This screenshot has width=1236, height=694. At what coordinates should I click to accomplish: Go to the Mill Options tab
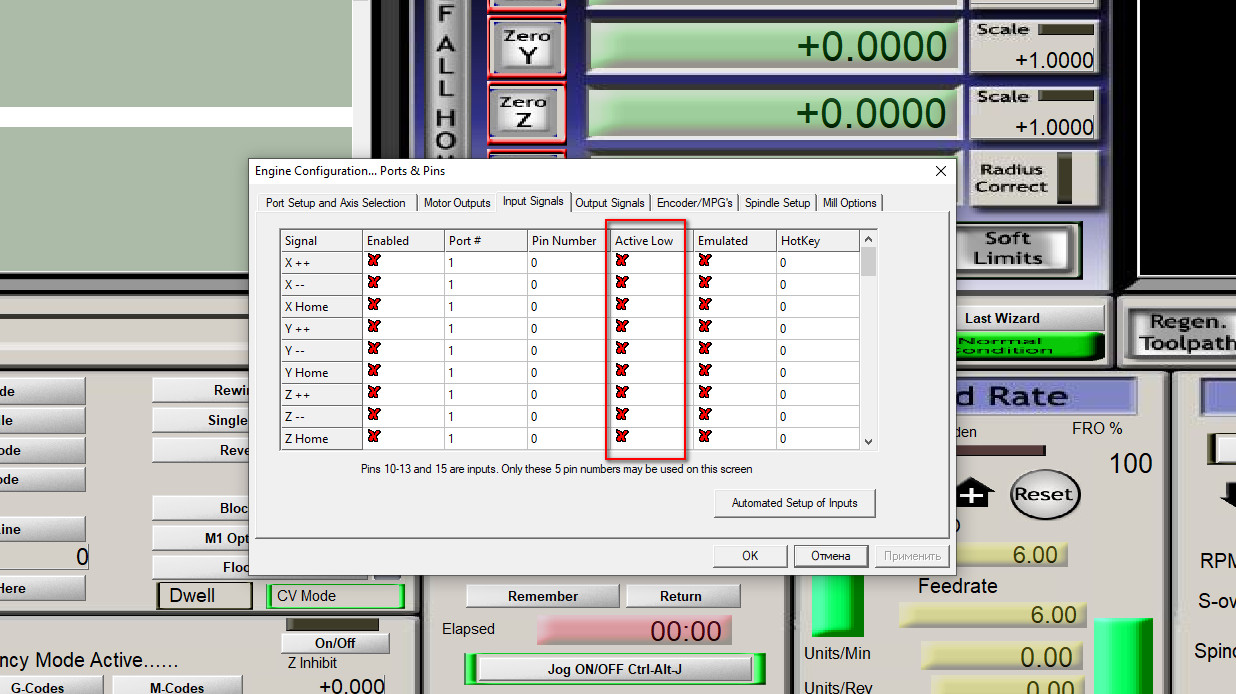pyautogui.click(x=850, y=203)
